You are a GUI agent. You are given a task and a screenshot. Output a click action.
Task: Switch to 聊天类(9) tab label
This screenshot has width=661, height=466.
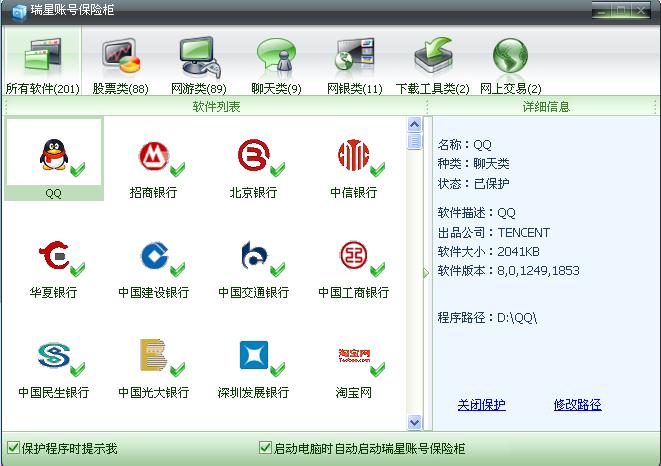click(277, 89)
